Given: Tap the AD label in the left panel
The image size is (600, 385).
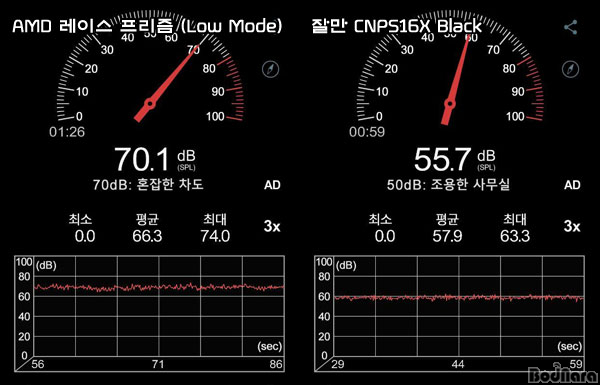Looking at the screenshot, I should coord(272,185).
